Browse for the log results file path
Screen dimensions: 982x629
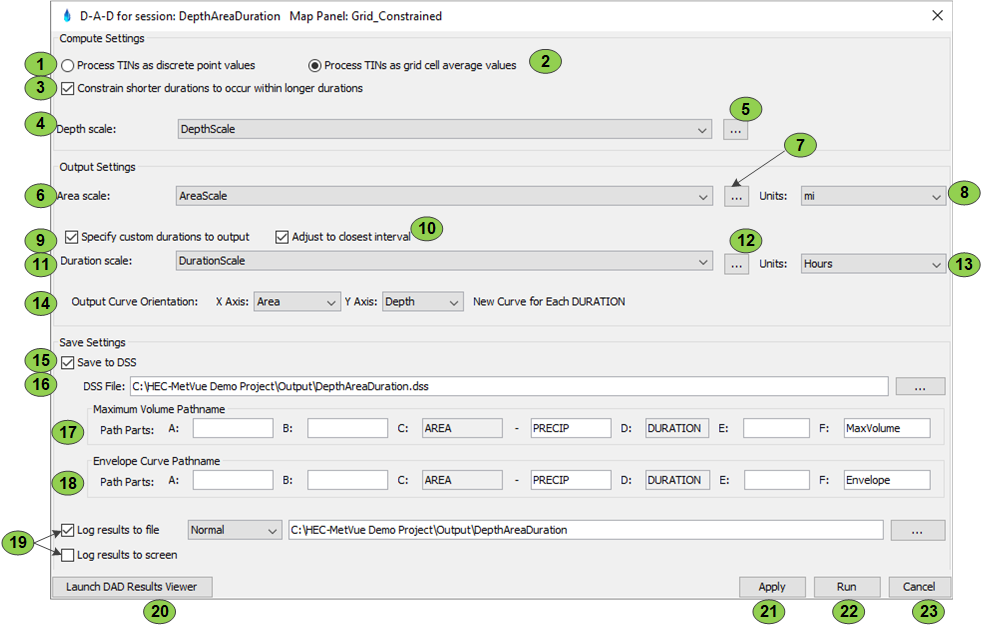[x=917, y=531]
